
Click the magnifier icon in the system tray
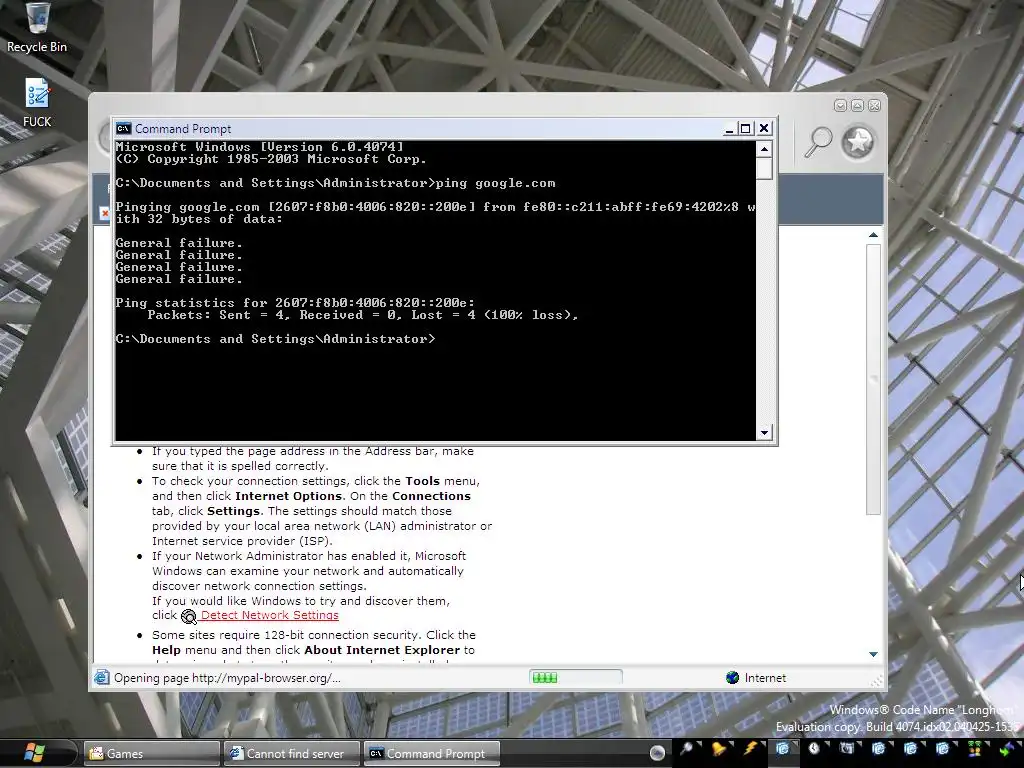(686, 748)
